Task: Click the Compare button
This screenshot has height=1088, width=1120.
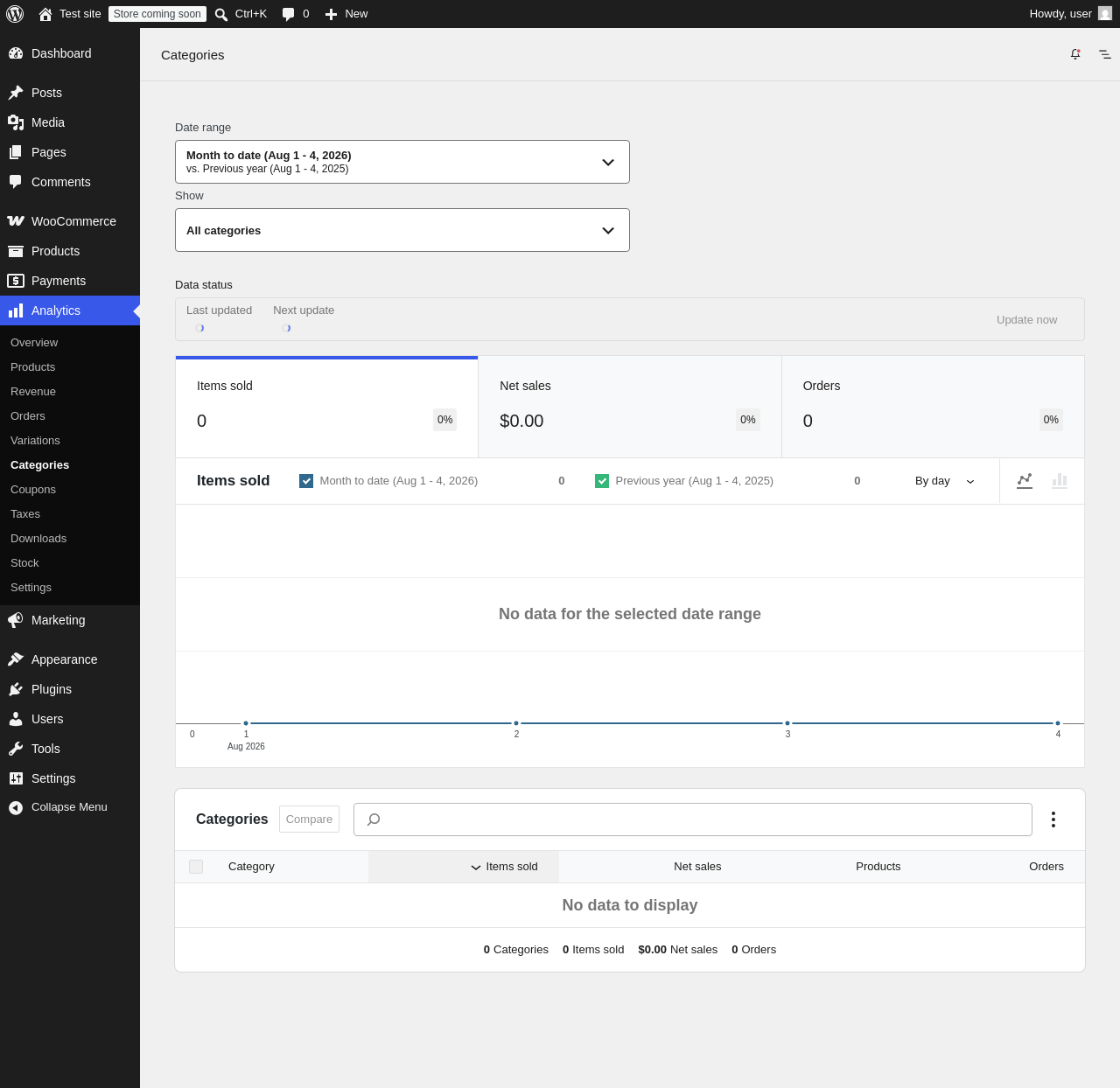Action: click(309, 819)
